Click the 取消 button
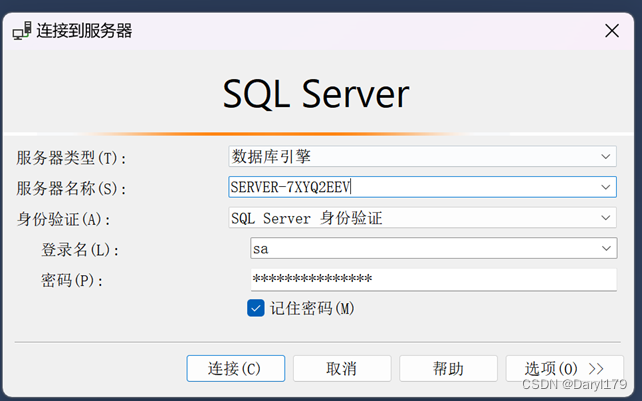The height and width of the screenshot is (401, 642). click(x=342, y=368)
